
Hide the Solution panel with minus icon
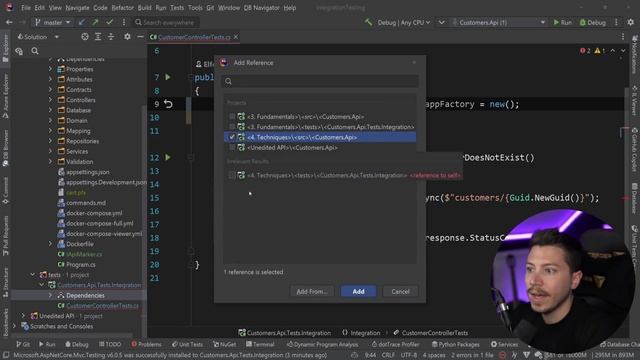point(140,37)
